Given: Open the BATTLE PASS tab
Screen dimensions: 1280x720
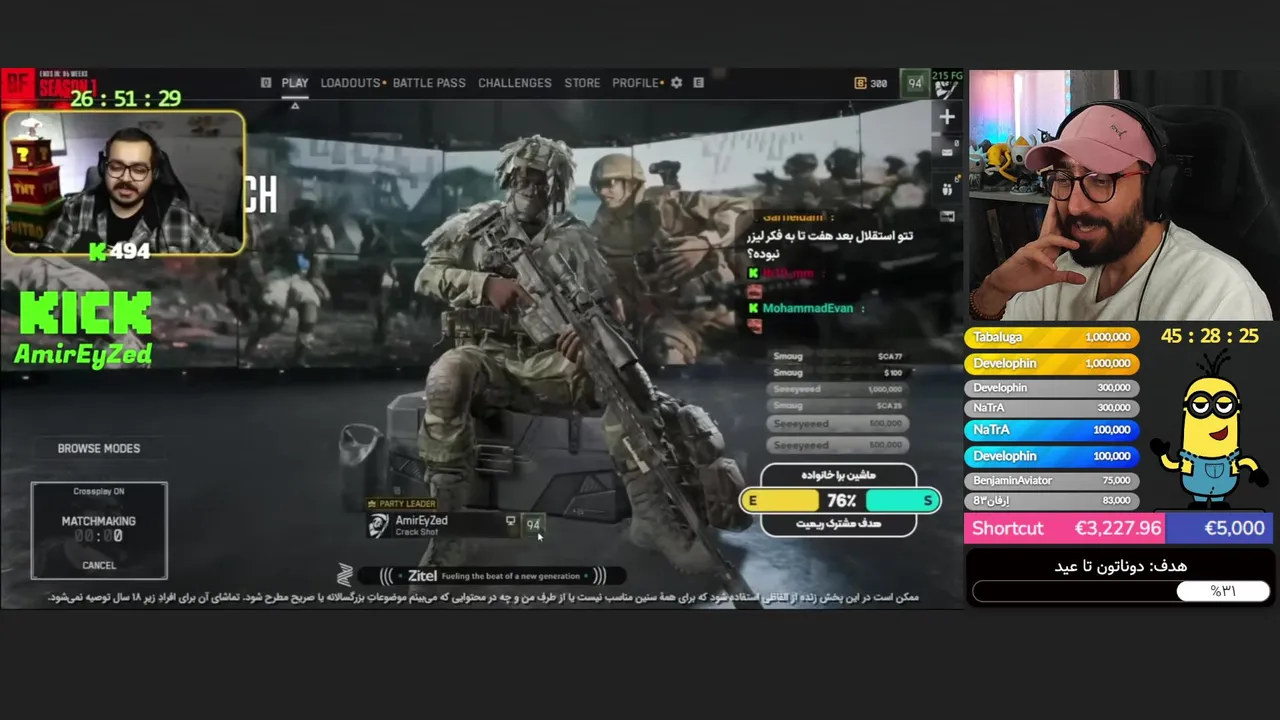Looking at the screenshot, I should click(x=429, y=83).
